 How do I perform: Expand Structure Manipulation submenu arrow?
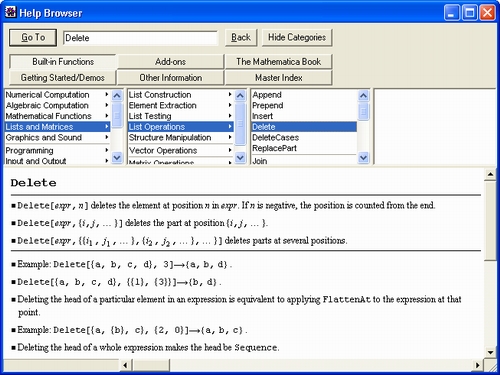tap(230, 137)
